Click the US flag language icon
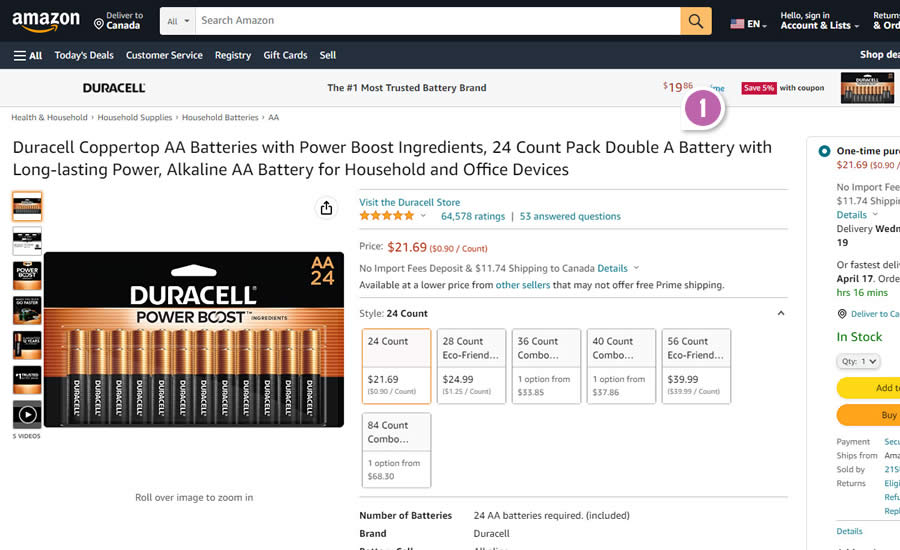This screenshot has height=550, width=900. point(737,23)
